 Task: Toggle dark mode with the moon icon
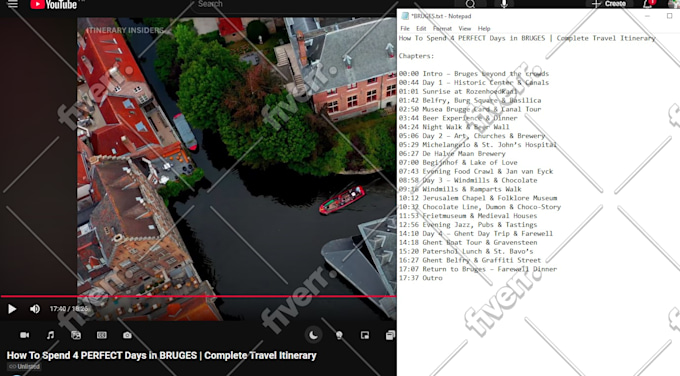(313, 335)
